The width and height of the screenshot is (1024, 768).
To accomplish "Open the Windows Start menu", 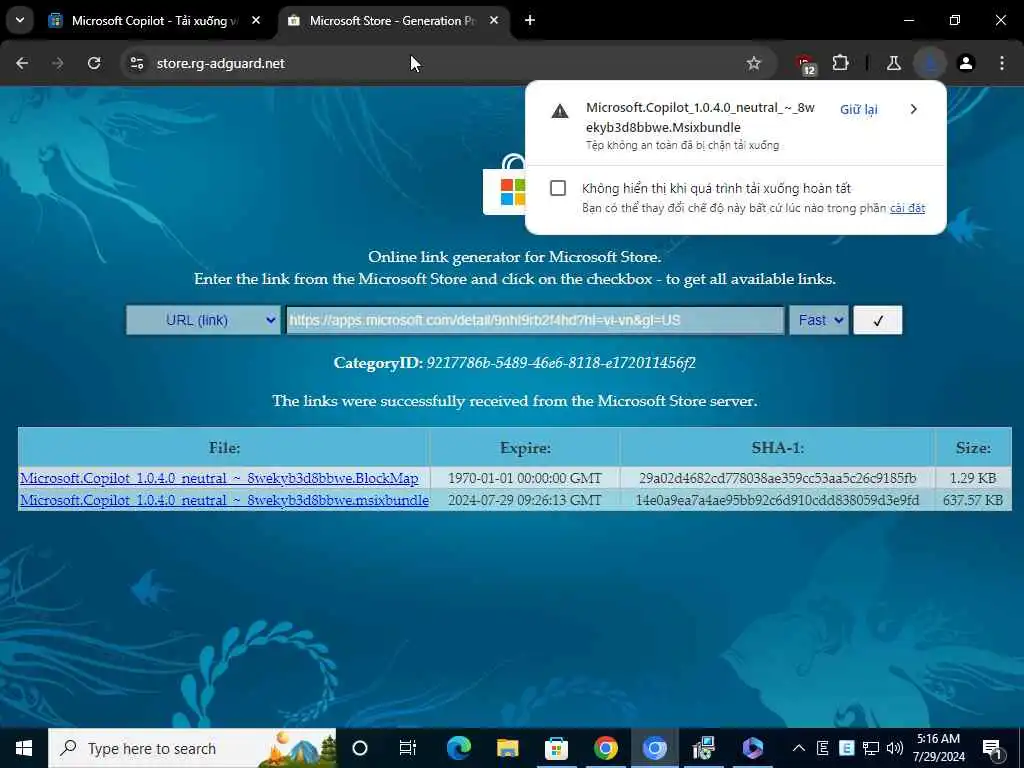I will click(x=24, y=748).
